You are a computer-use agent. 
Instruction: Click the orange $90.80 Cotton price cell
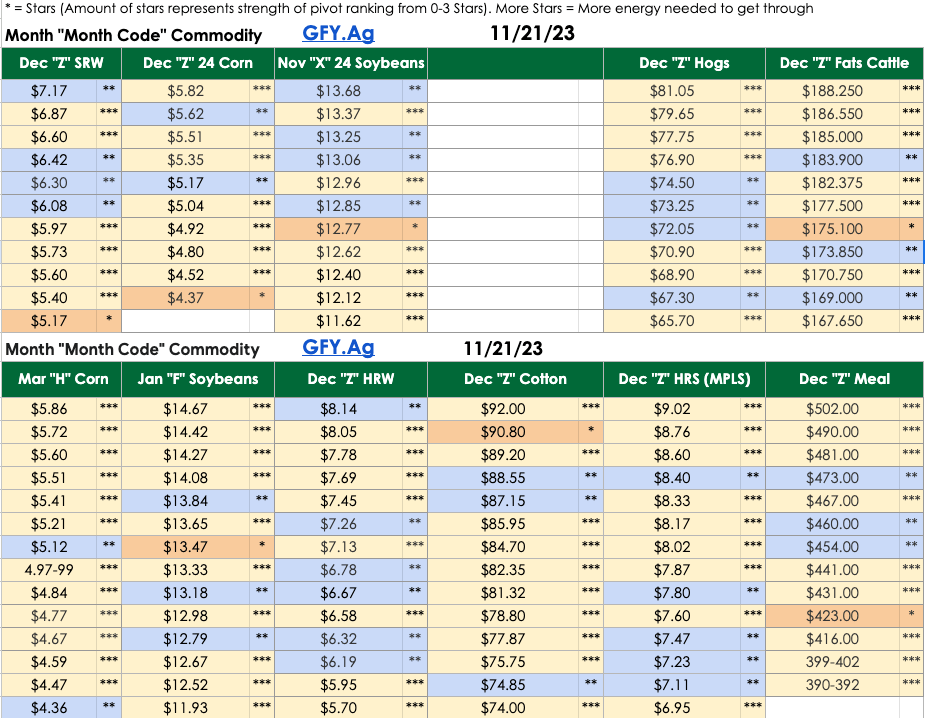(x=503, y=432)
